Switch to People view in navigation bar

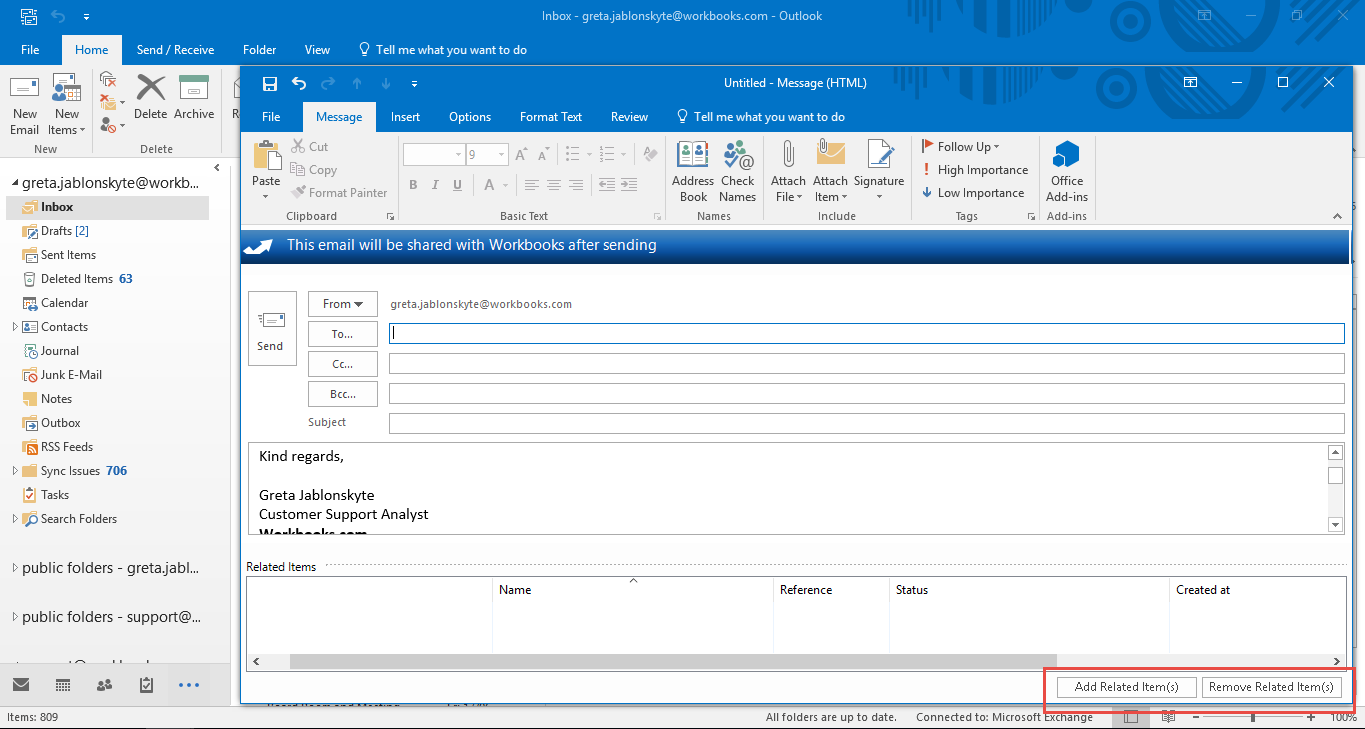[x=104, y=685]
